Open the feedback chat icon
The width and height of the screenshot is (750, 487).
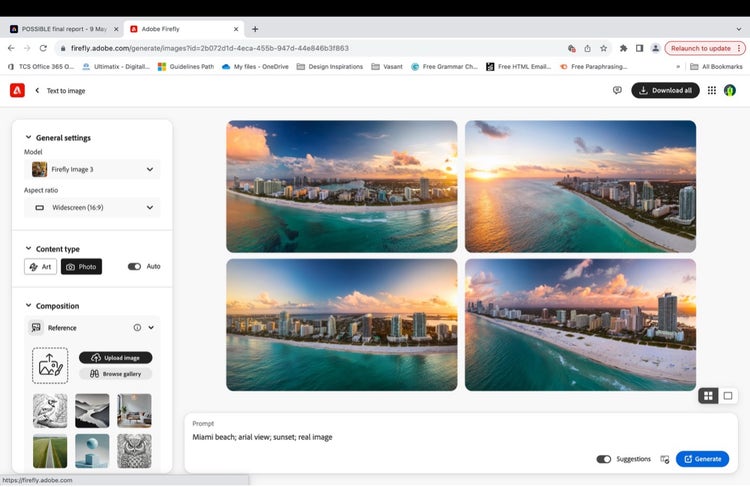(617, 90)
